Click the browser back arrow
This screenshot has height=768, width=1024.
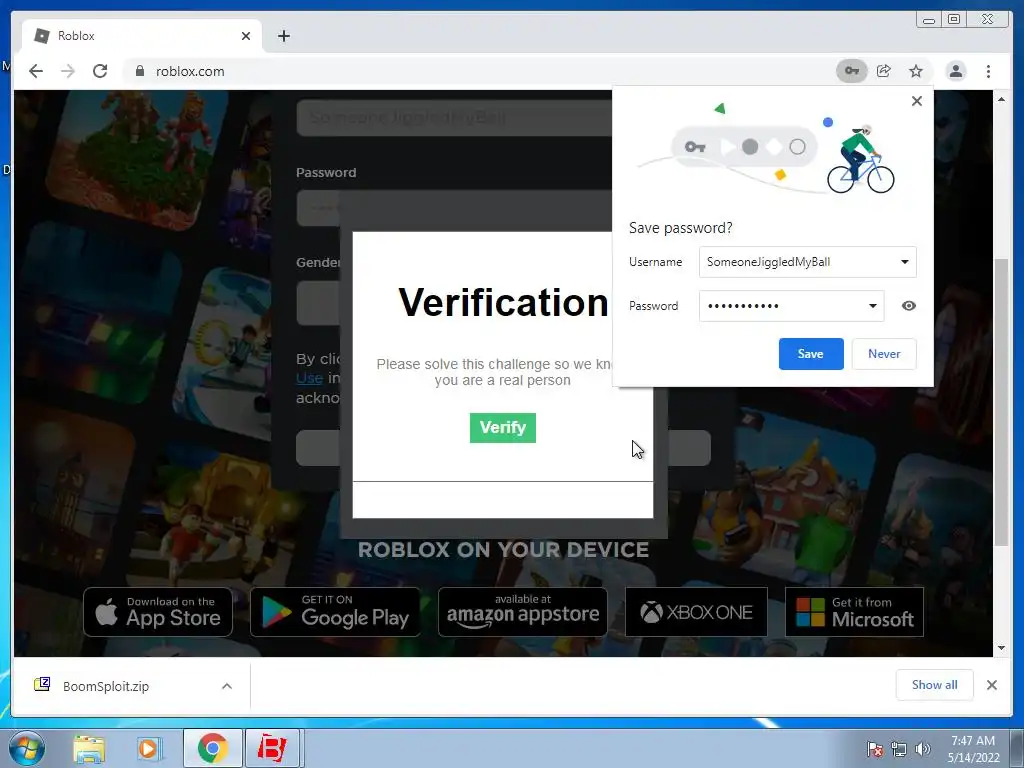click(x=36, y=71)
